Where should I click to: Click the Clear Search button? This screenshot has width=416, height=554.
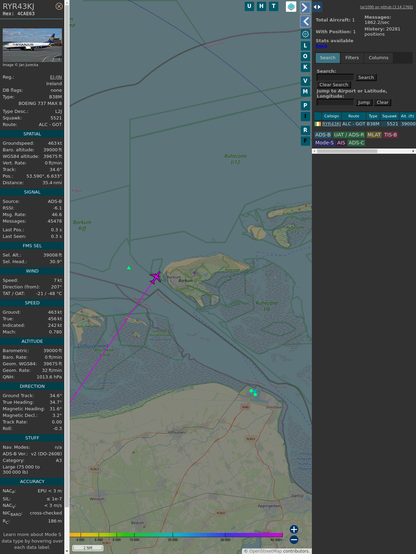(334, 84)
